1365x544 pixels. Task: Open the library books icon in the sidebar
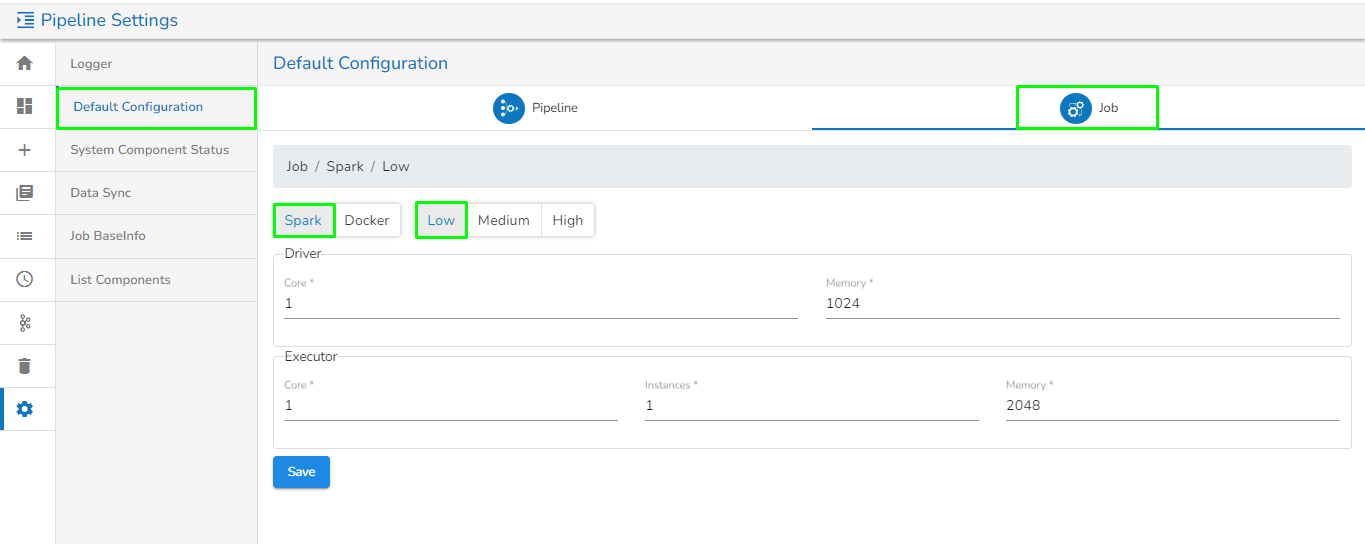click(x=25, y=193)
